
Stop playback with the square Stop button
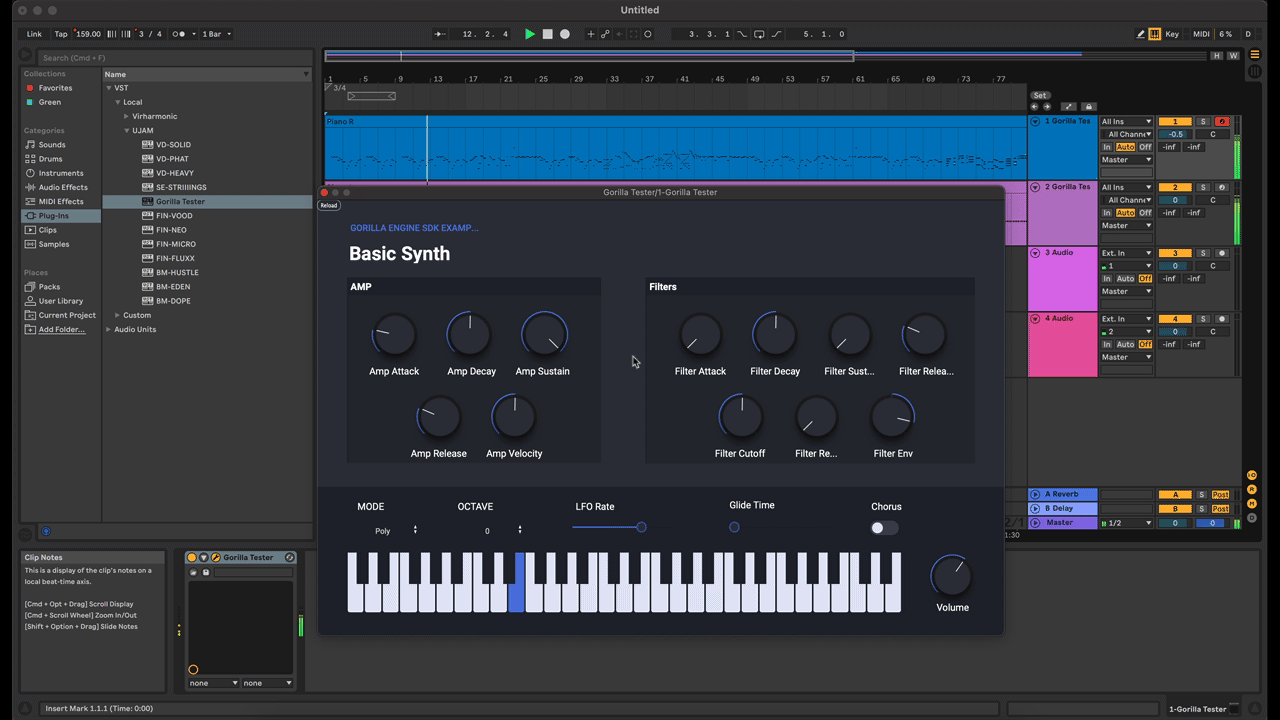tap(547, 34)
